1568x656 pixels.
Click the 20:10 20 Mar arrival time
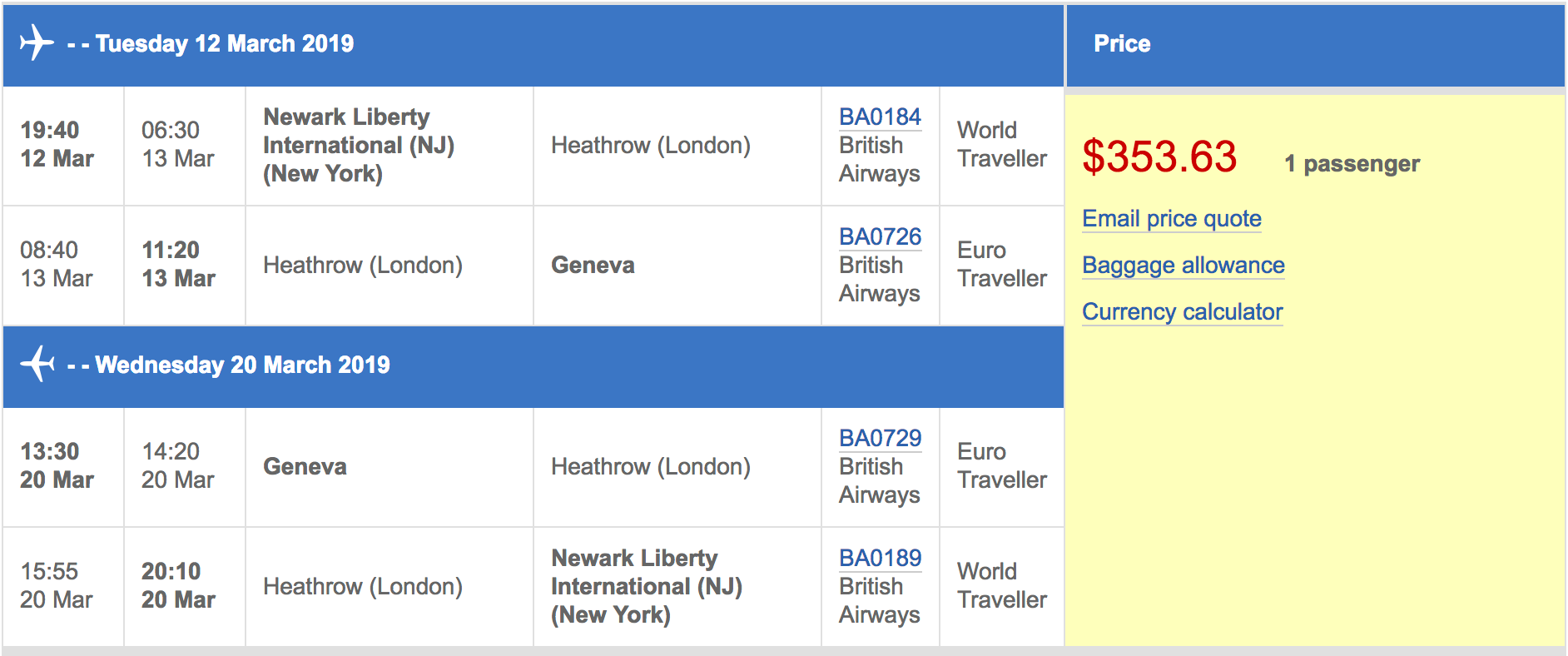(x=178, y=585)
